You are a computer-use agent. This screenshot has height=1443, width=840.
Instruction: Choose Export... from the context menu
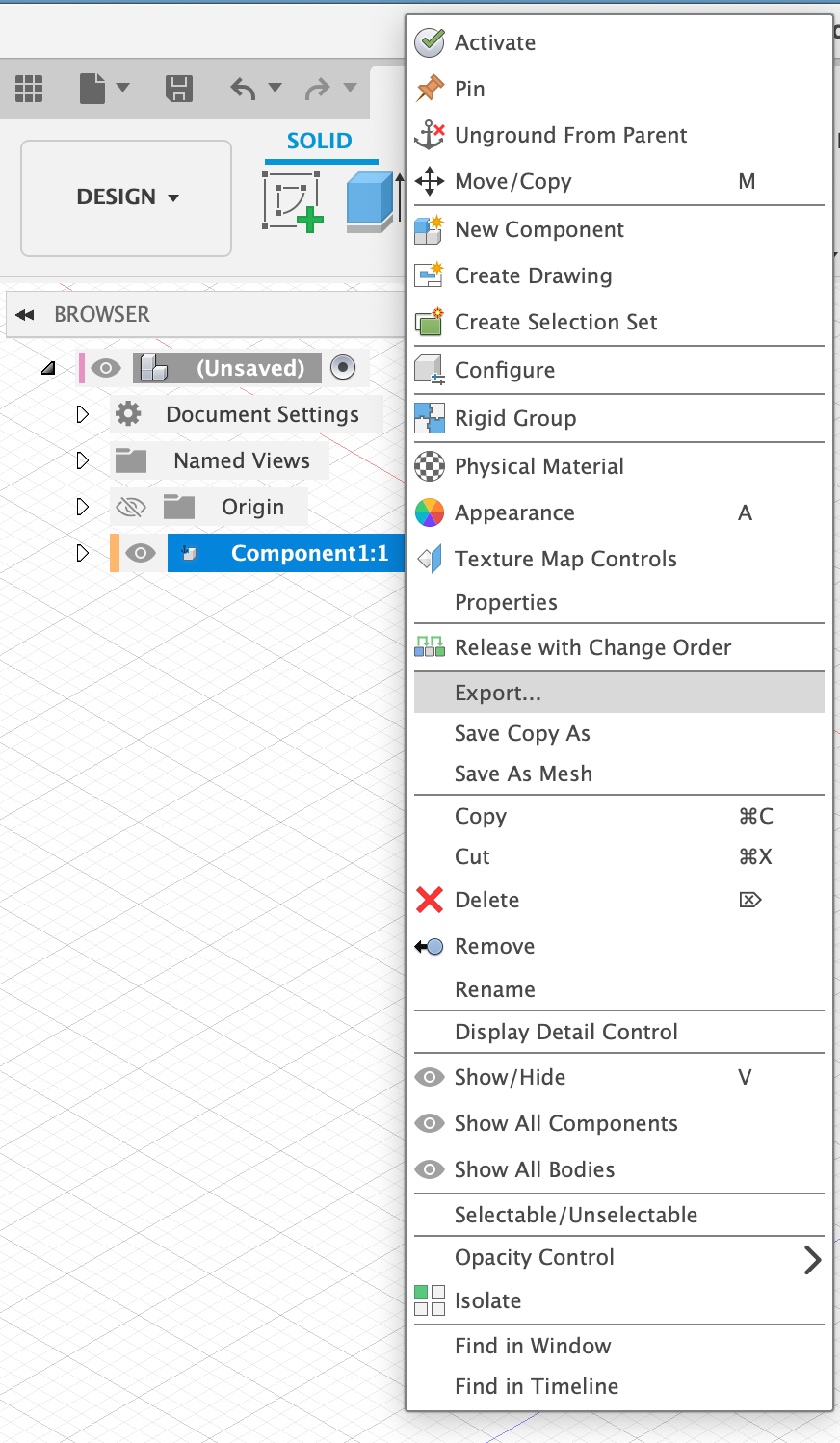tap(498, 692)
